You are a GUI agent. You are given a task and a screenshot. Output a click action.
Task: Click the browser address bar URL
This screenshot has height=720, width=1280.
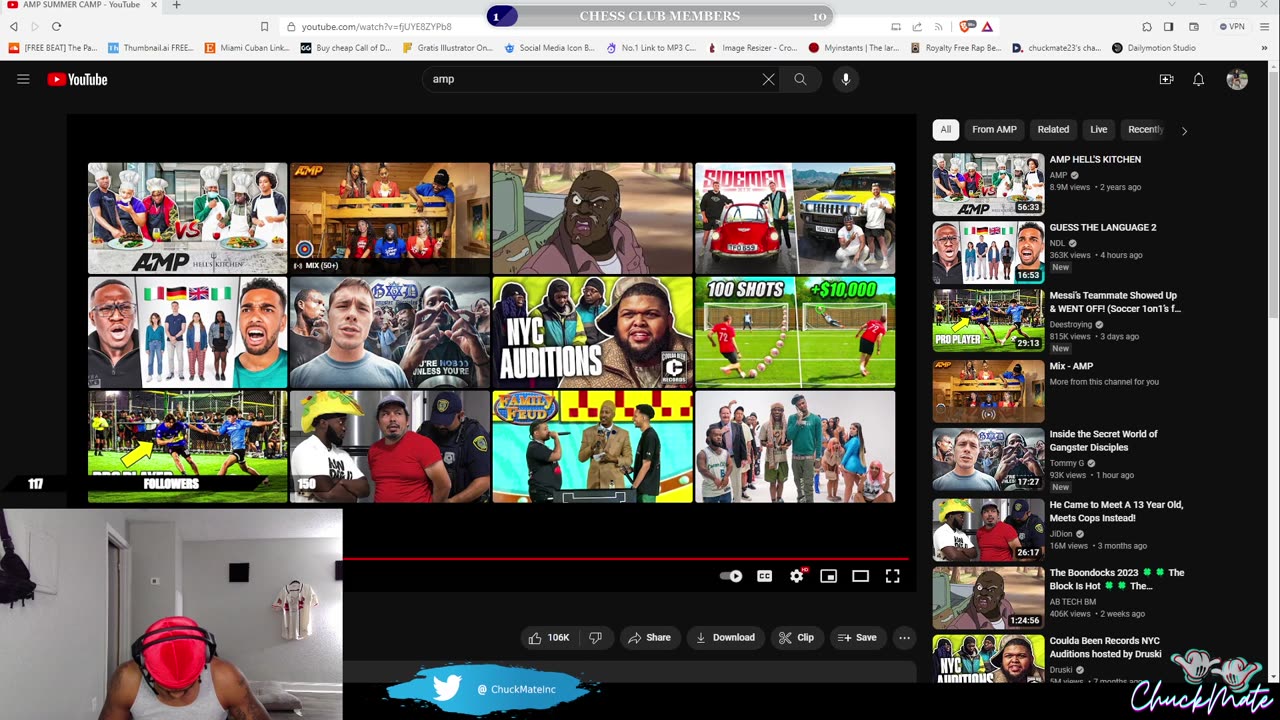pyautogui.click(x=376, y=27)
